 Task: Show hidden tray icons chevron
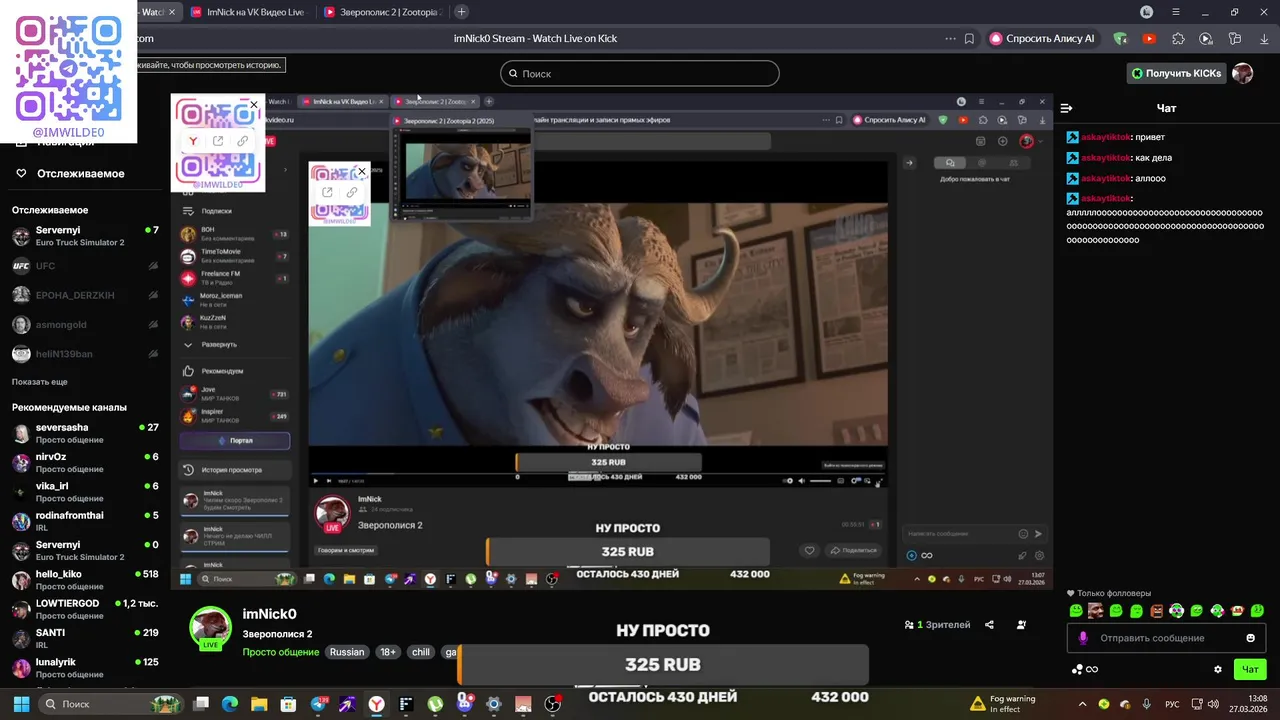(x=1082, y=704)
